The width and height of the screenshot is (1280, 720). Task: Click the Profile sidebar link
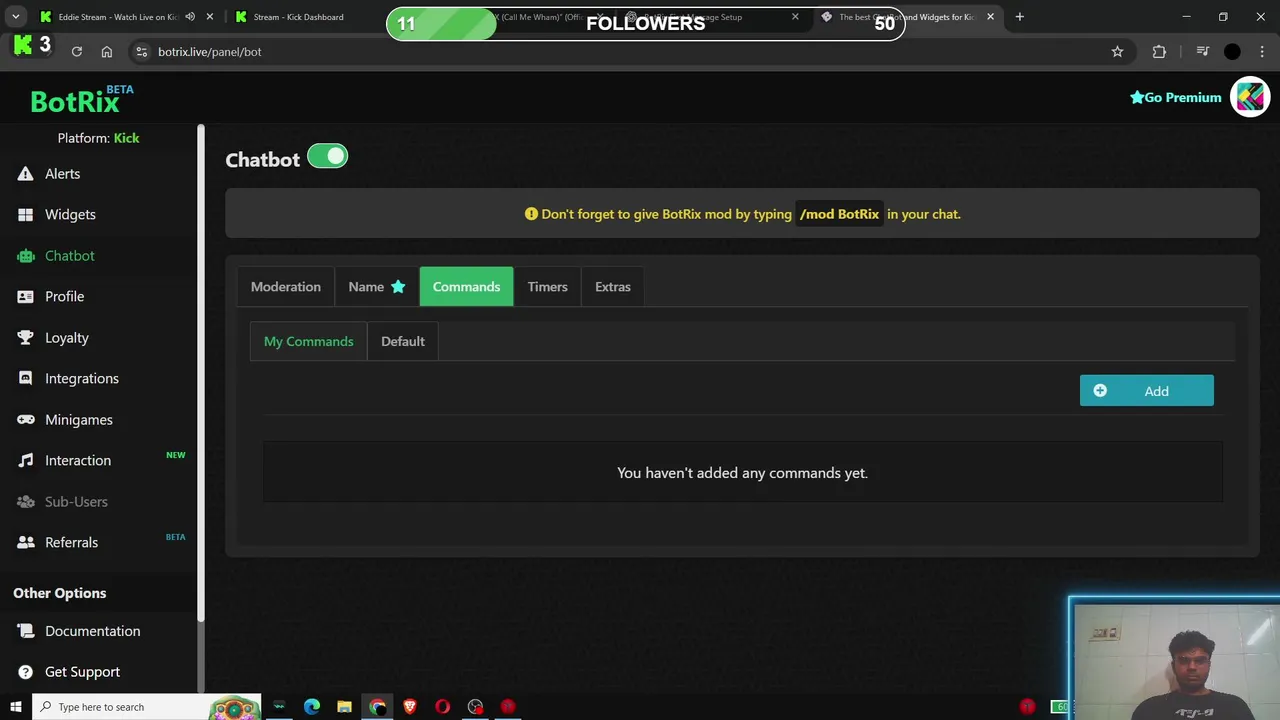point(65,297)
